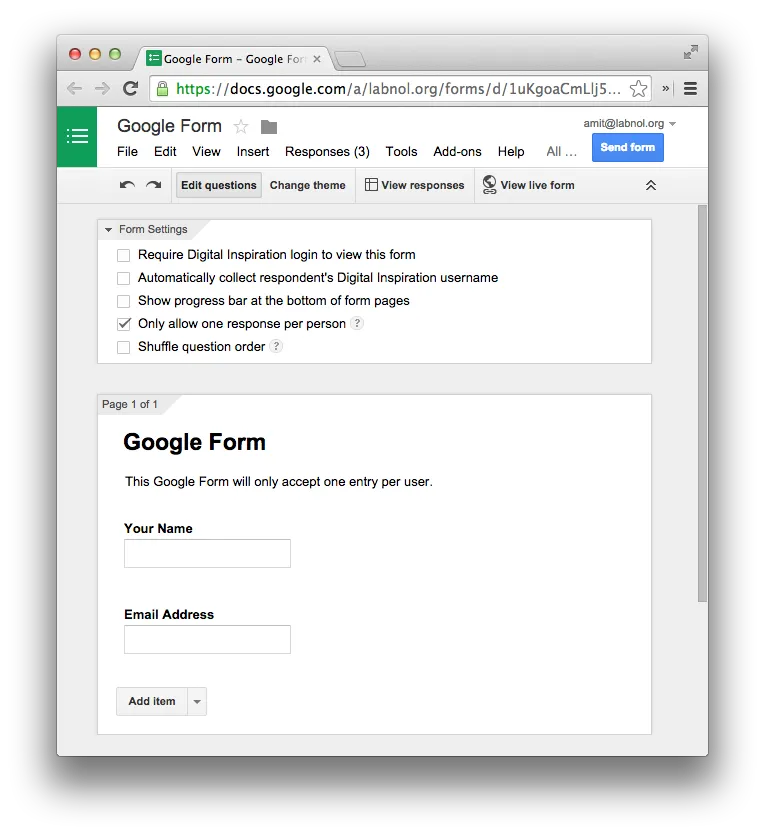The width and height of the screenshot is (765, 835).
Task: Select the Google Form browser tab
Action: pos(234,59)
